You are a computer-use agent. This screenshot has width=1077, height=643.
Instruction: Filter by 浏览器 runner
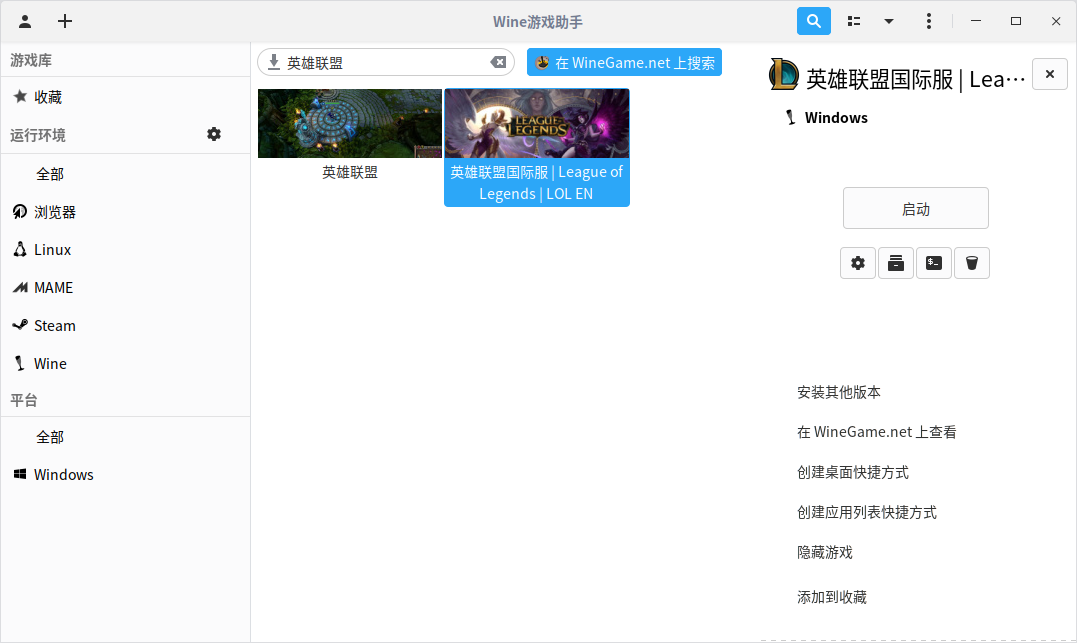coord(125,212)
